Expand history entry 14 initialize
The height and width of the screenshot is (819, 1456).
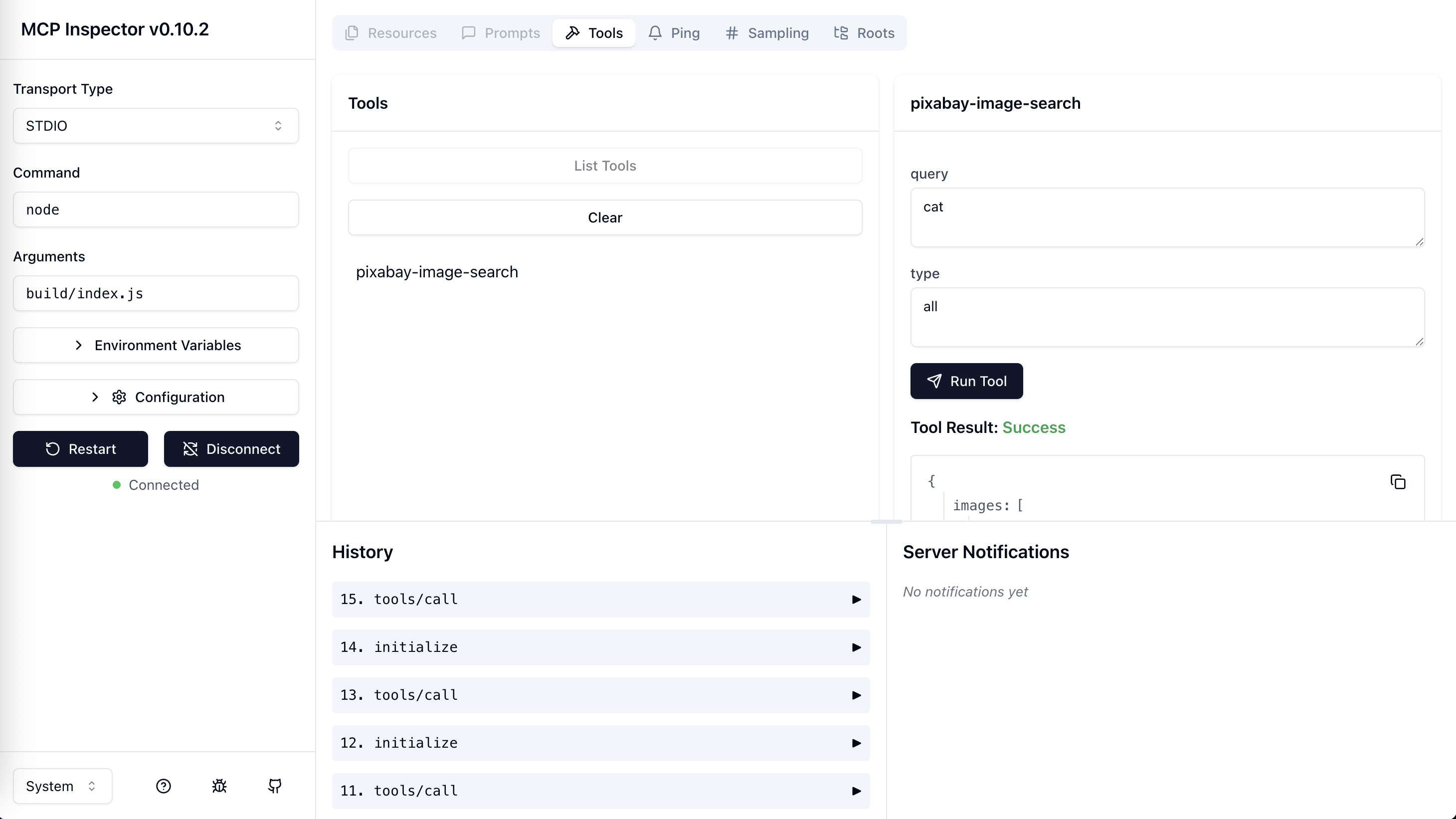[x=600, y=647]
